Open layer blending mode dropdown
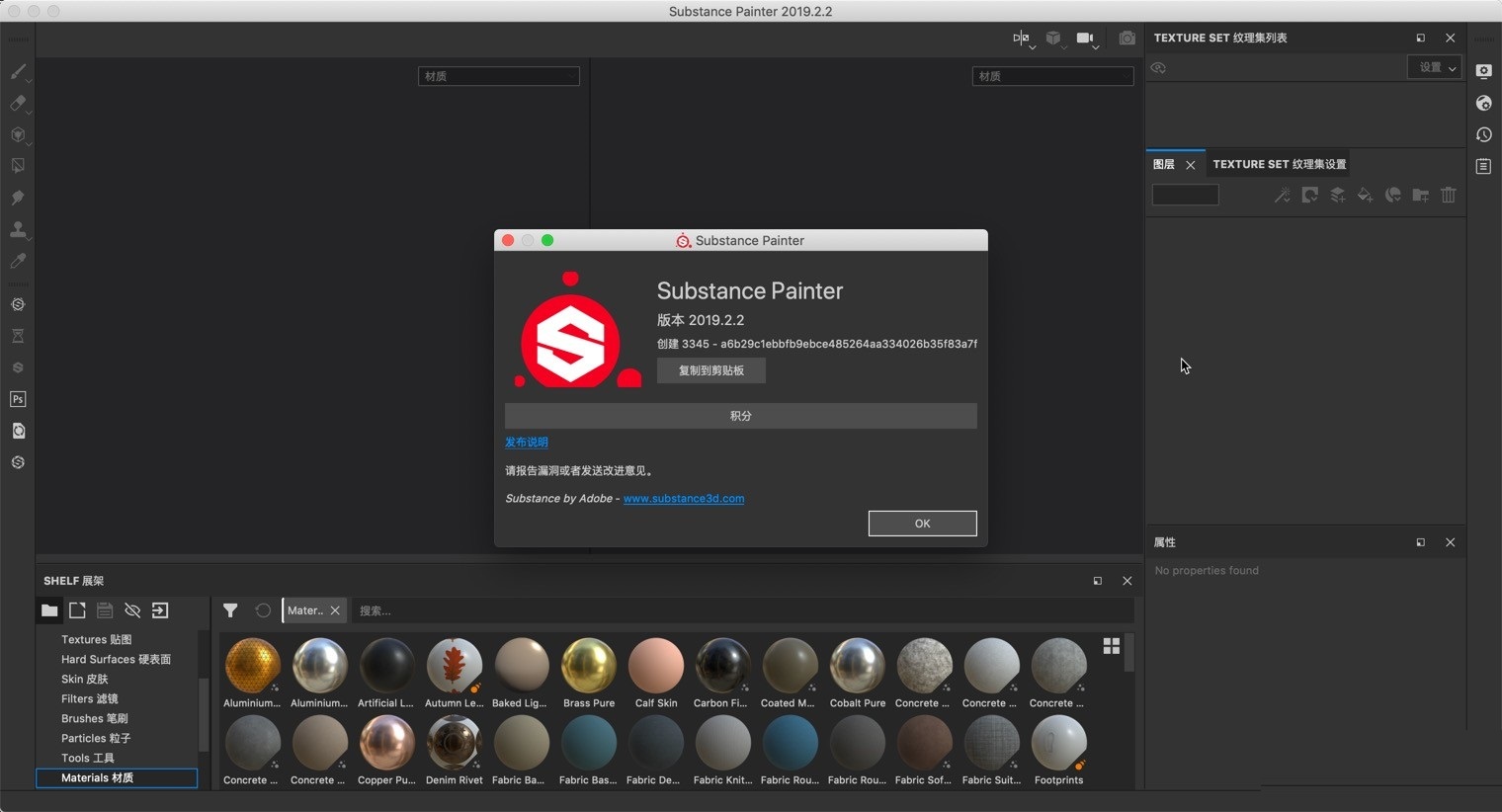The width and height of the screenshot is (1502, 812). (x=1186, y=195)
